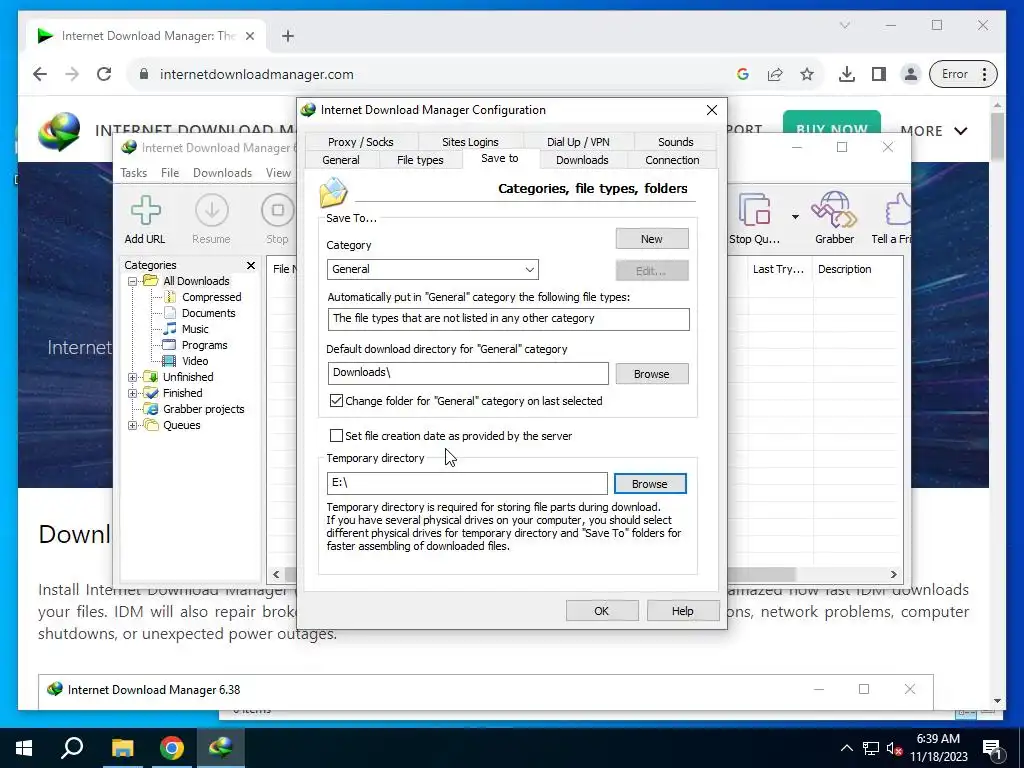Open the Category General combo box
The height and width of the screenshot is (768, 1024).
432,269
